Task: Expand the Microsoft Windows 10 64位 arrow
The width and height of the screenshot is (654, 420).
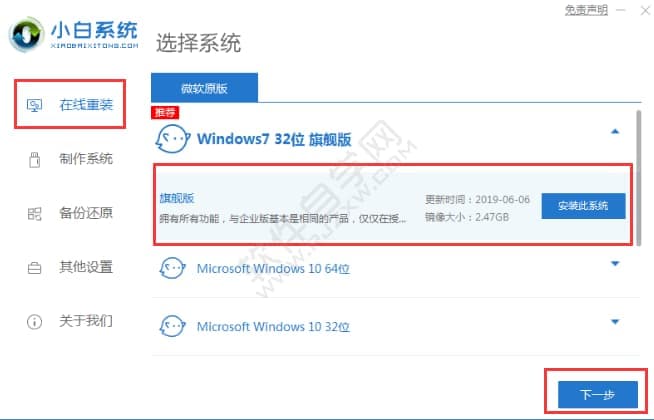Action: coord(615,264)
